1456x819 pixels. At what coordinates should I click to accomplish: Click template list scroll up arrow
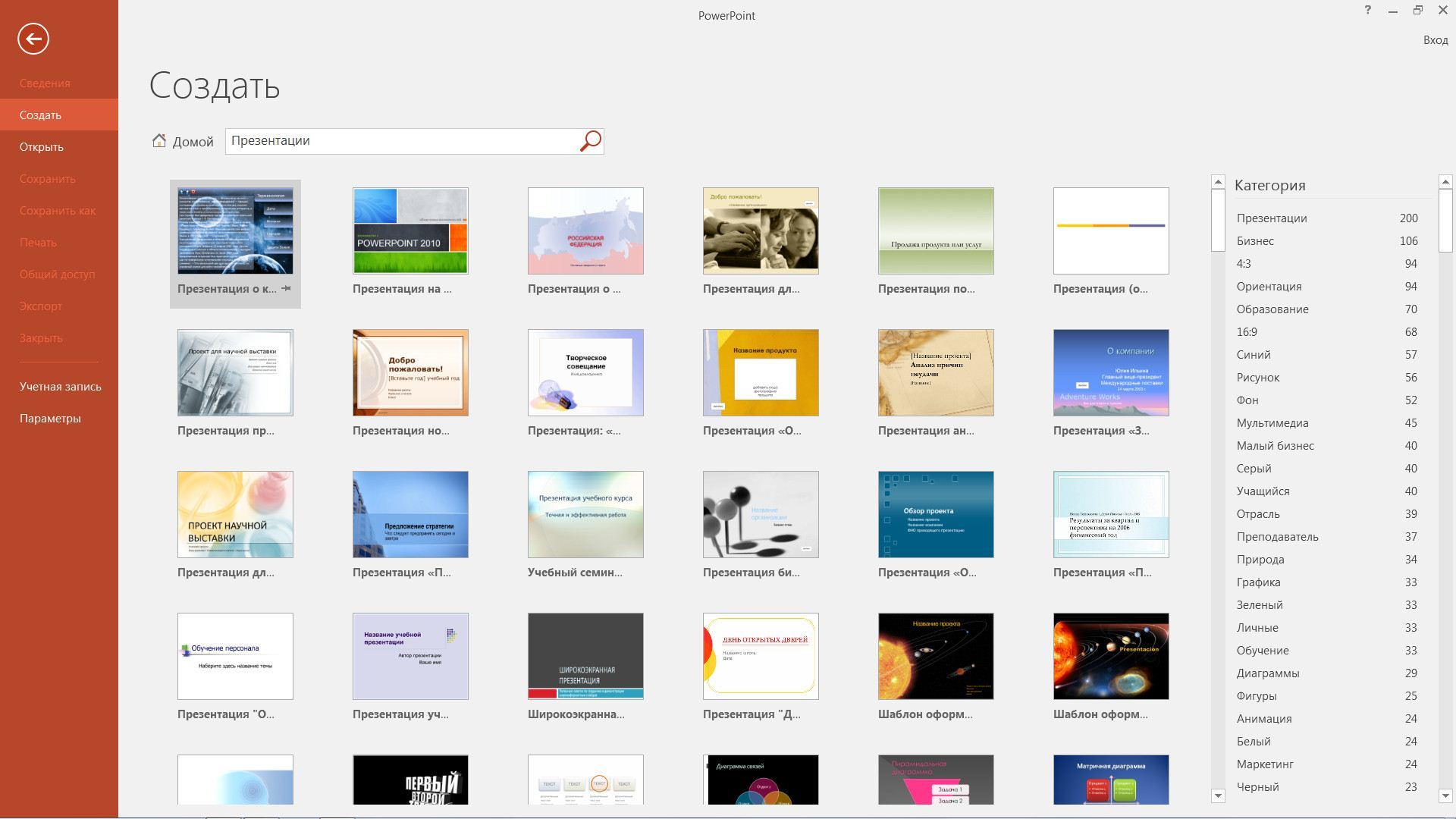point(1218,182)
